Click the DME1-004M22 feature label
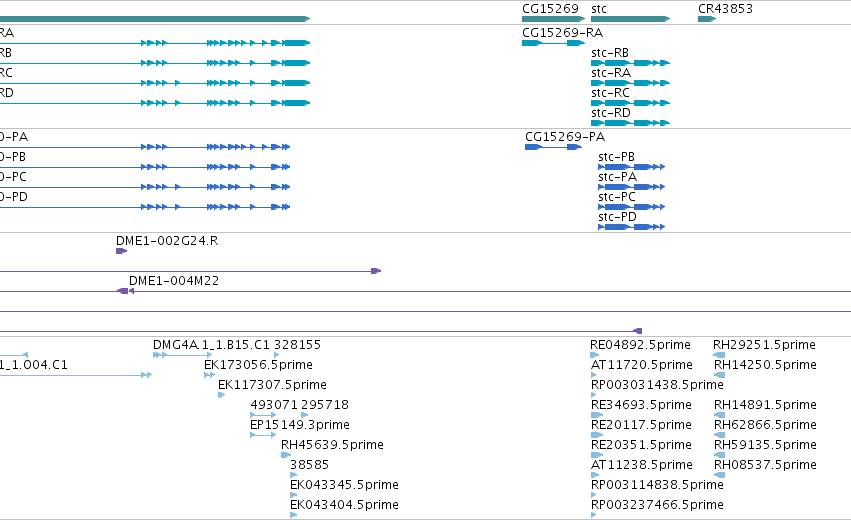Screen dimensions: 851x520 [174, 281]
